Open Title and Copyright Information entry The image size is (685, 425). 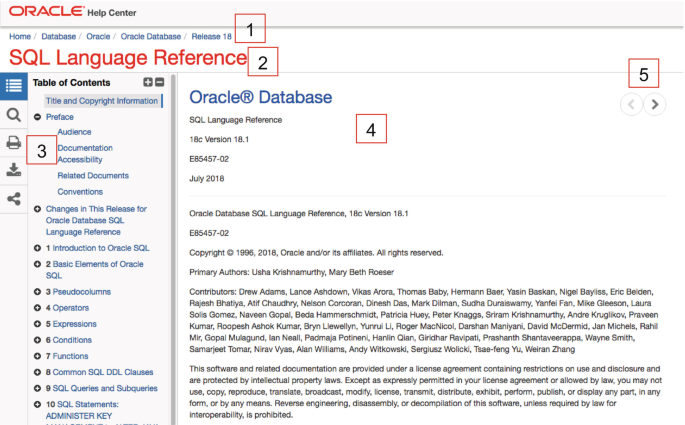click(x=101, y=101)
